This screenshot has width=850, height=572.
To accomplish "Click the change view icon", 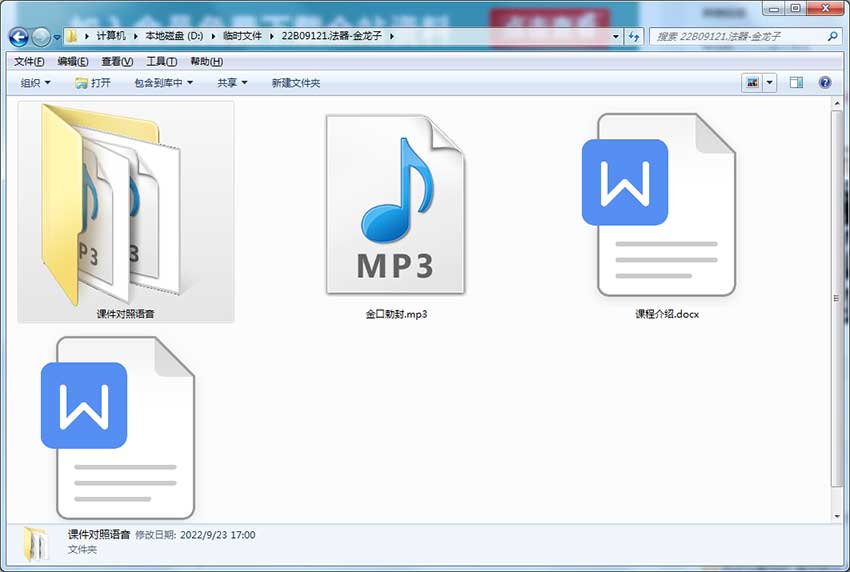I will (752, 83).
